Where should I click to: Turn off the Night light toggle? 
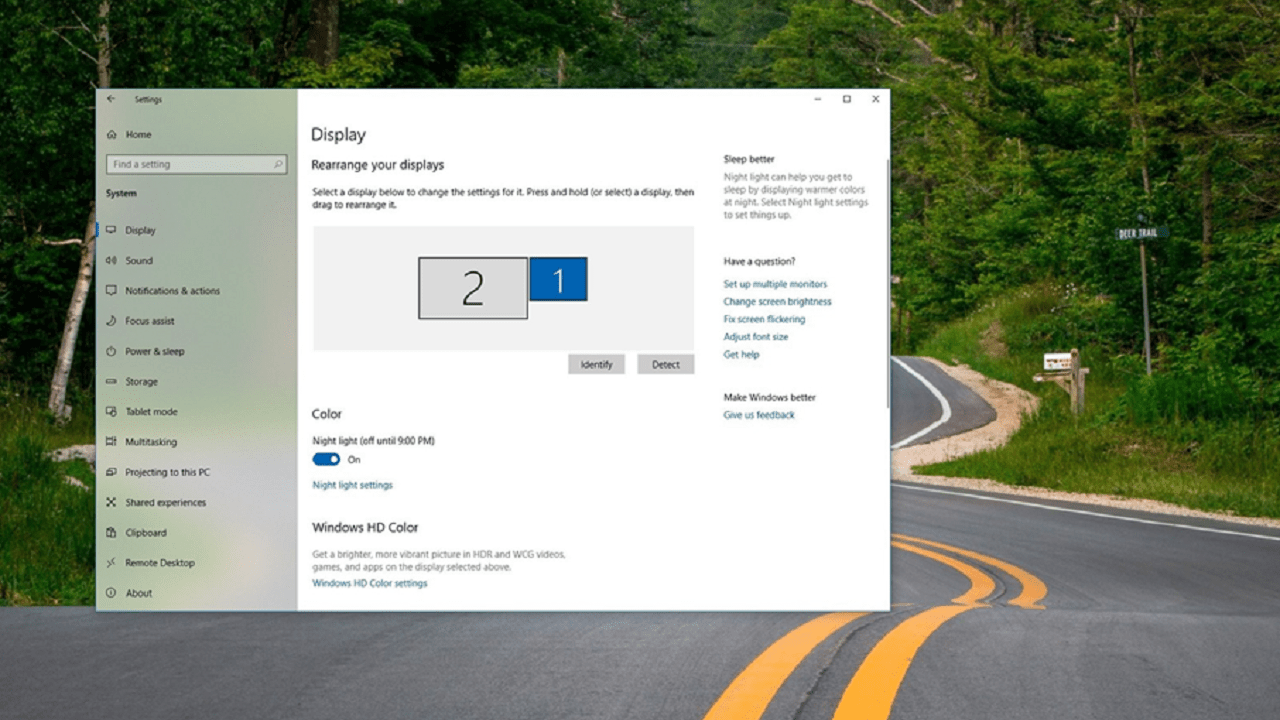(x=326, y=459)
